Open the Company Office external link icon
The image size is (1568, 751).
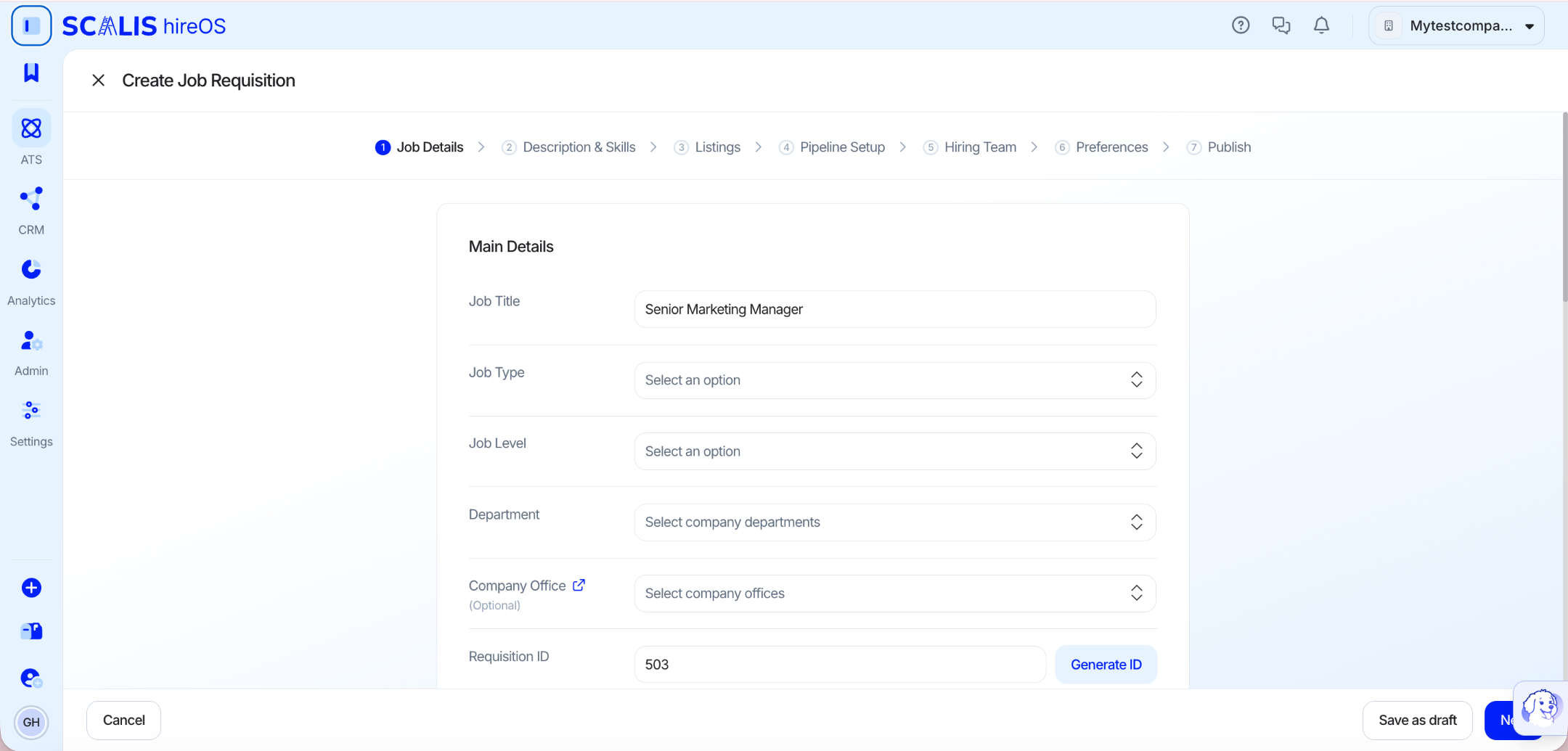tap(579, 585)
